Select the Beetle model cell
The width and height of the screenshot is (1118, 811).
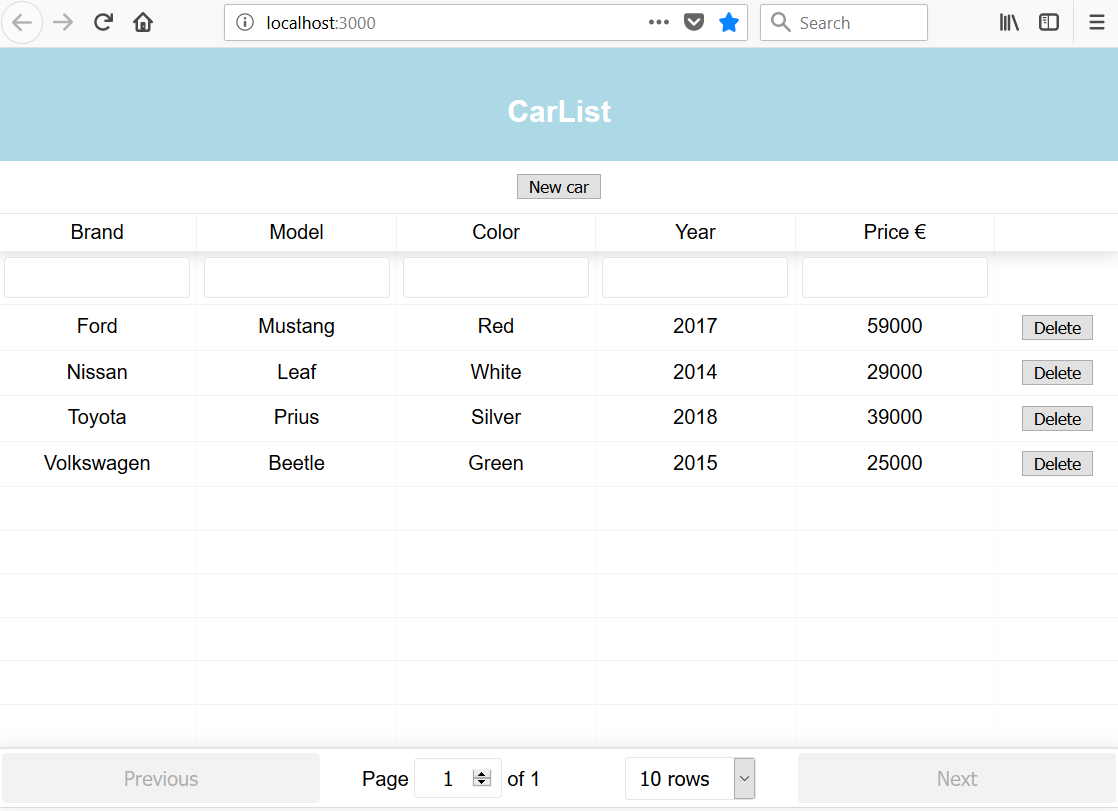click(x=297, y=463)
